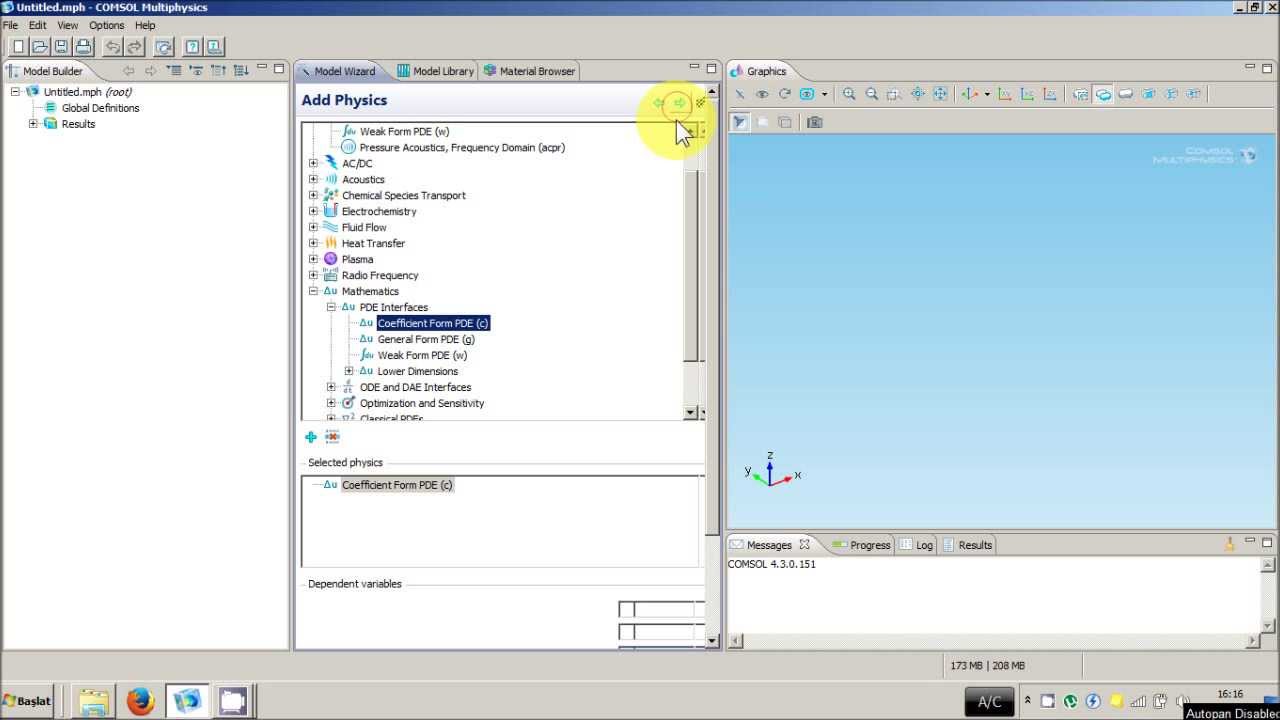Open the file explorer taskbar icon
The height and width of the screenshot is (720, 1280).
pyautogui.click(x=93, y=701)
